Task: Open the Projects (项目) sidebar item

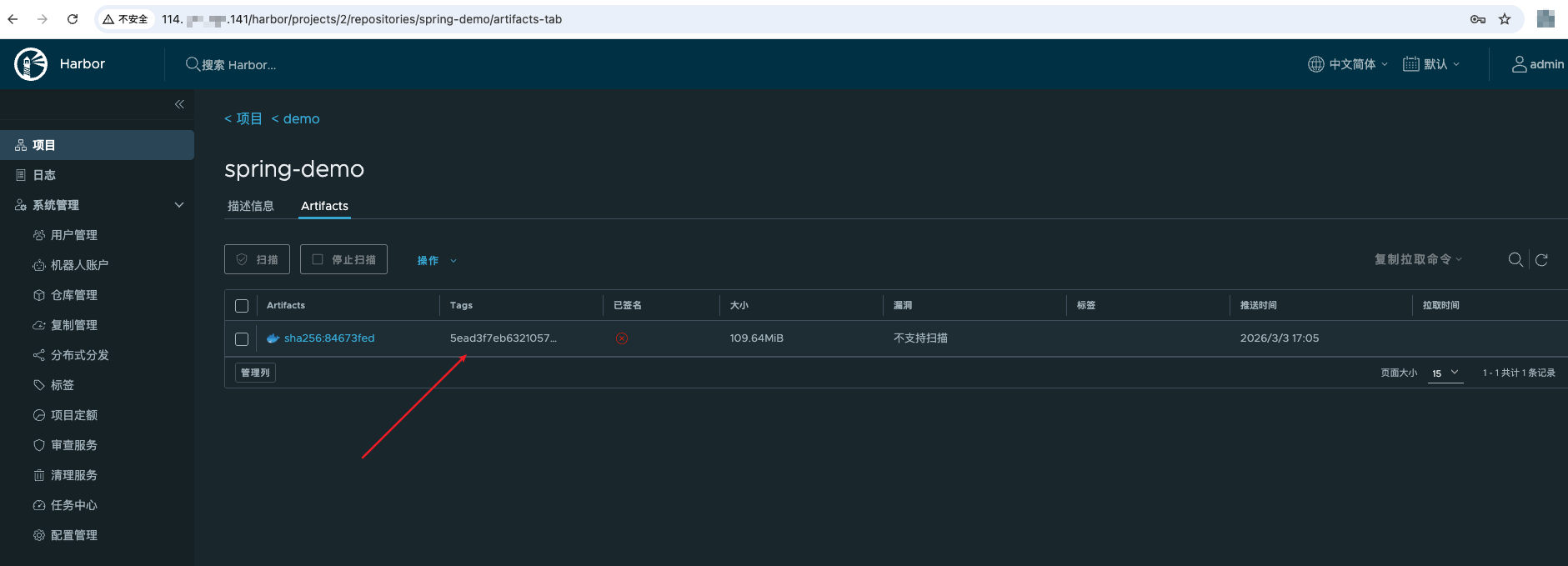Action: pyautogui.click(x=97, y=145)
